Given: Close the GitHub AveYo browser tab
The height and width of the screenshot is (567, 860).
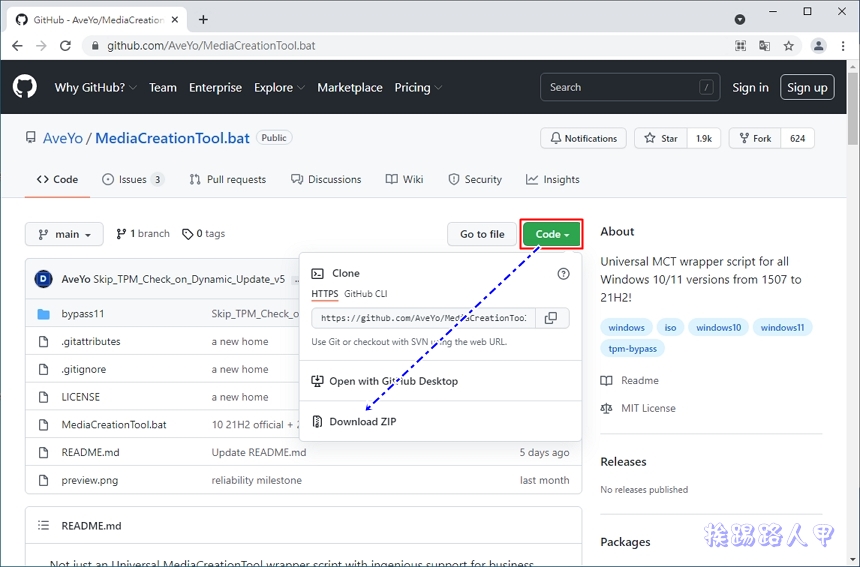Looking at the screenshot, I should tap(175, 20).
